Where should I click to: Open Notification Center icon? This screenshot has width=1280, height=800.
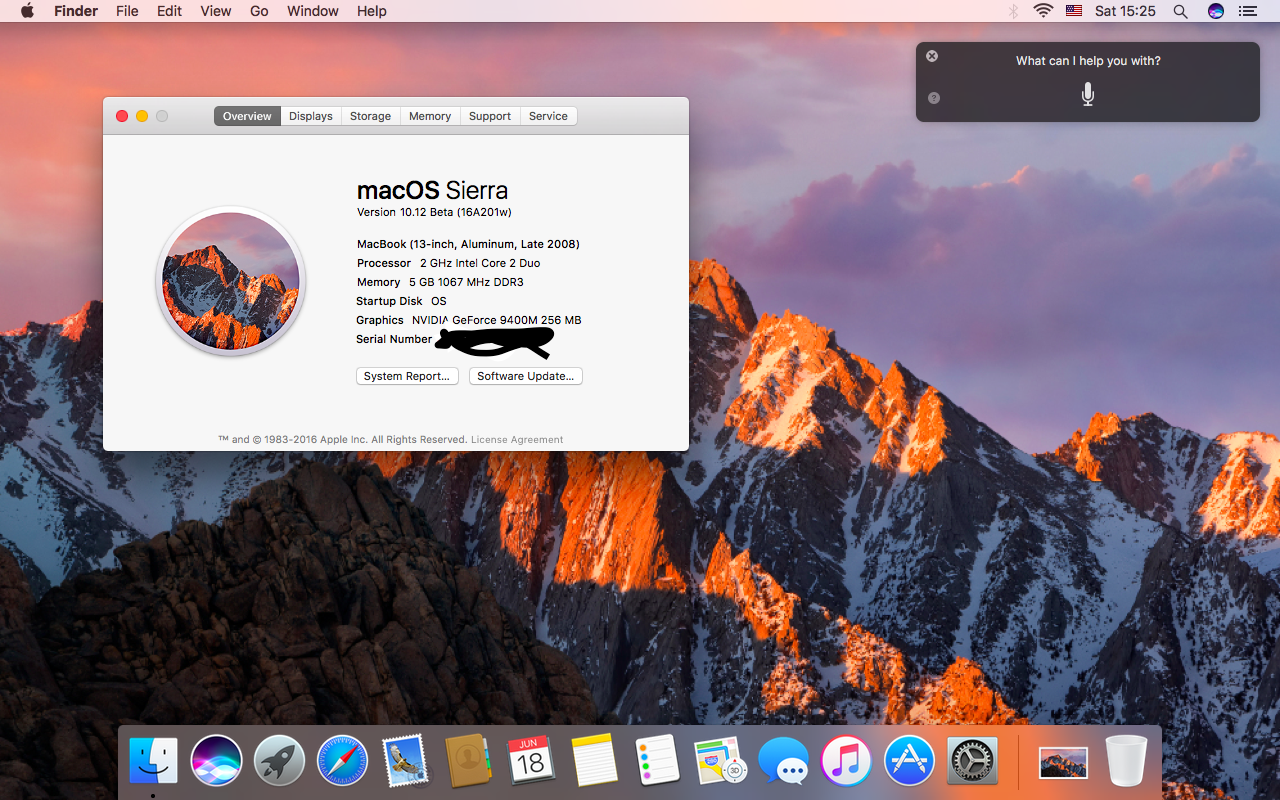coord(1247,11)
